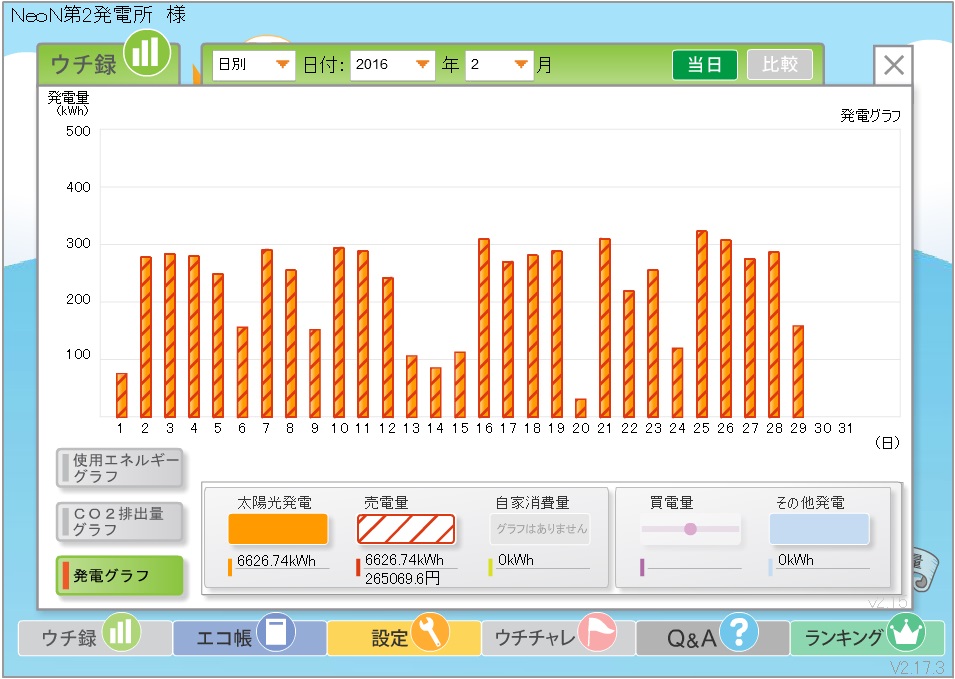
Task: Open the エコ帳 bottom tab
Action: pyautogui.click(x=250, y=638)
